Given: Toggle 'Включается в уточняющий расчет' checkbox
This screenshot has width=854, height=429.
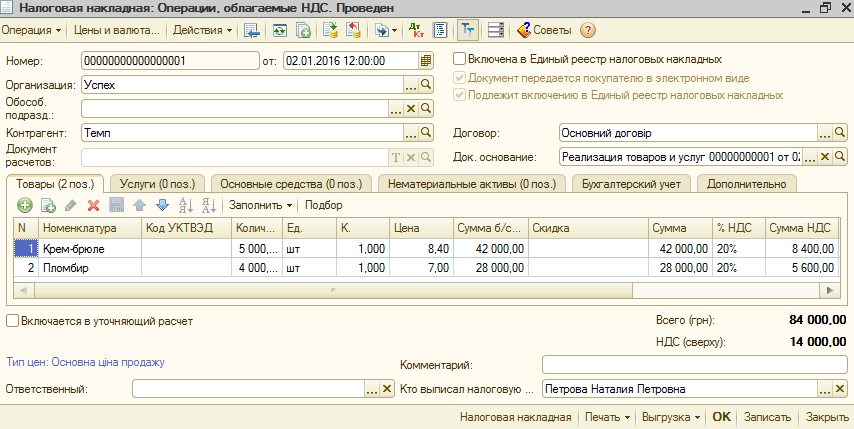Looking at the screenshot, I should (x=12, y=321).
